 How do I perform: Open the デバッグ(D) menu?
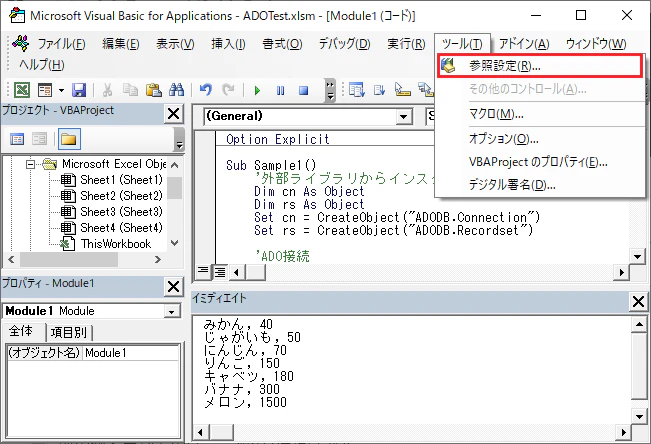coord(344,44)
